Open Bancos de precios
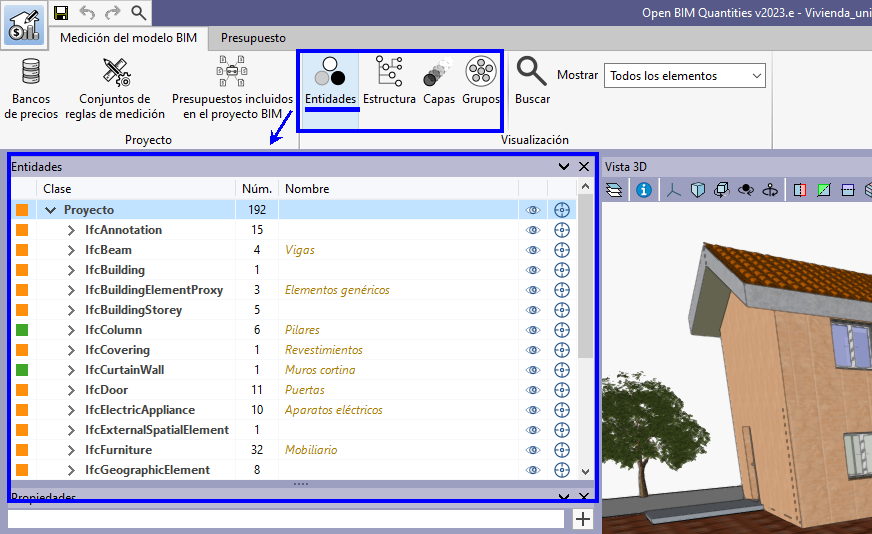The image size is (872, 534). point(30,88)
